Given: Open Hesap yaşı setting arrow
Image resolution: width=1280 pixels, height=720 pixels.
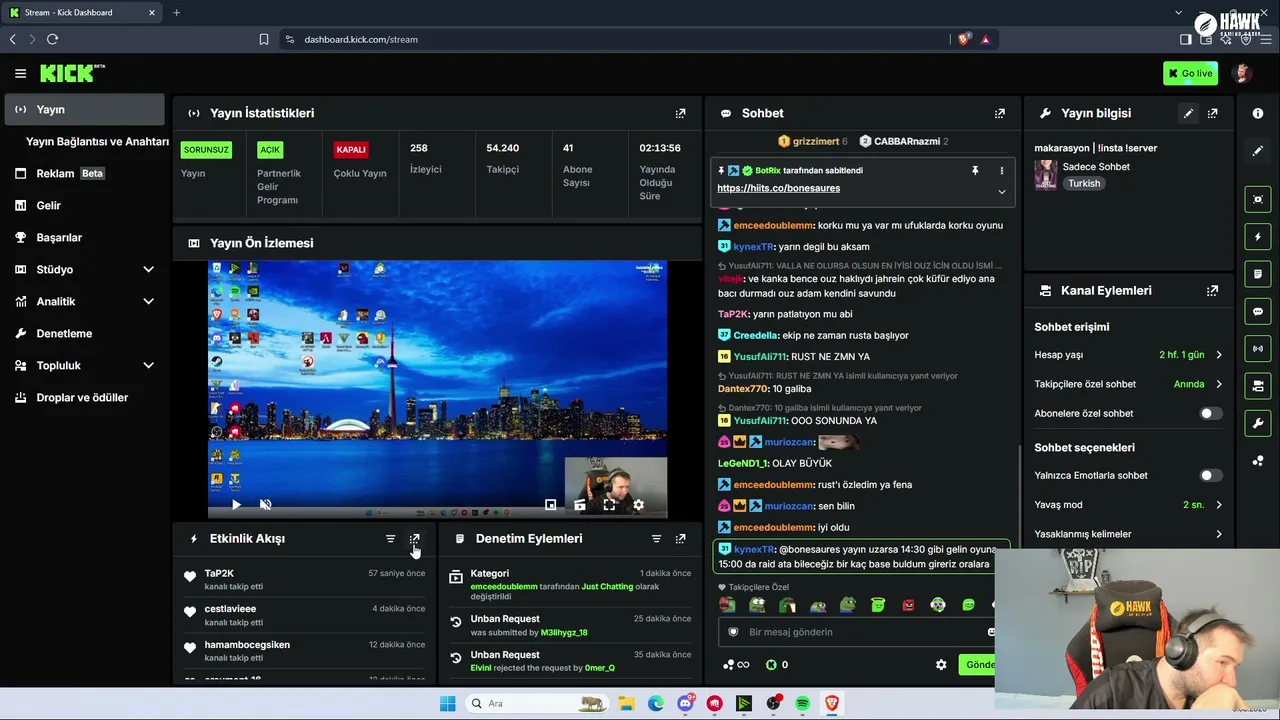Looking at the screenshot, I should tap(1218, 355).
